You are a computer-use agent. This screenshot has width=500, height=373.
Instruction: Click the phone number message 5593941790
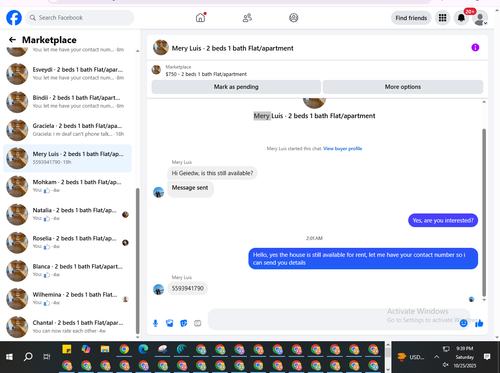pyautogui.click(x=188, y=288)
